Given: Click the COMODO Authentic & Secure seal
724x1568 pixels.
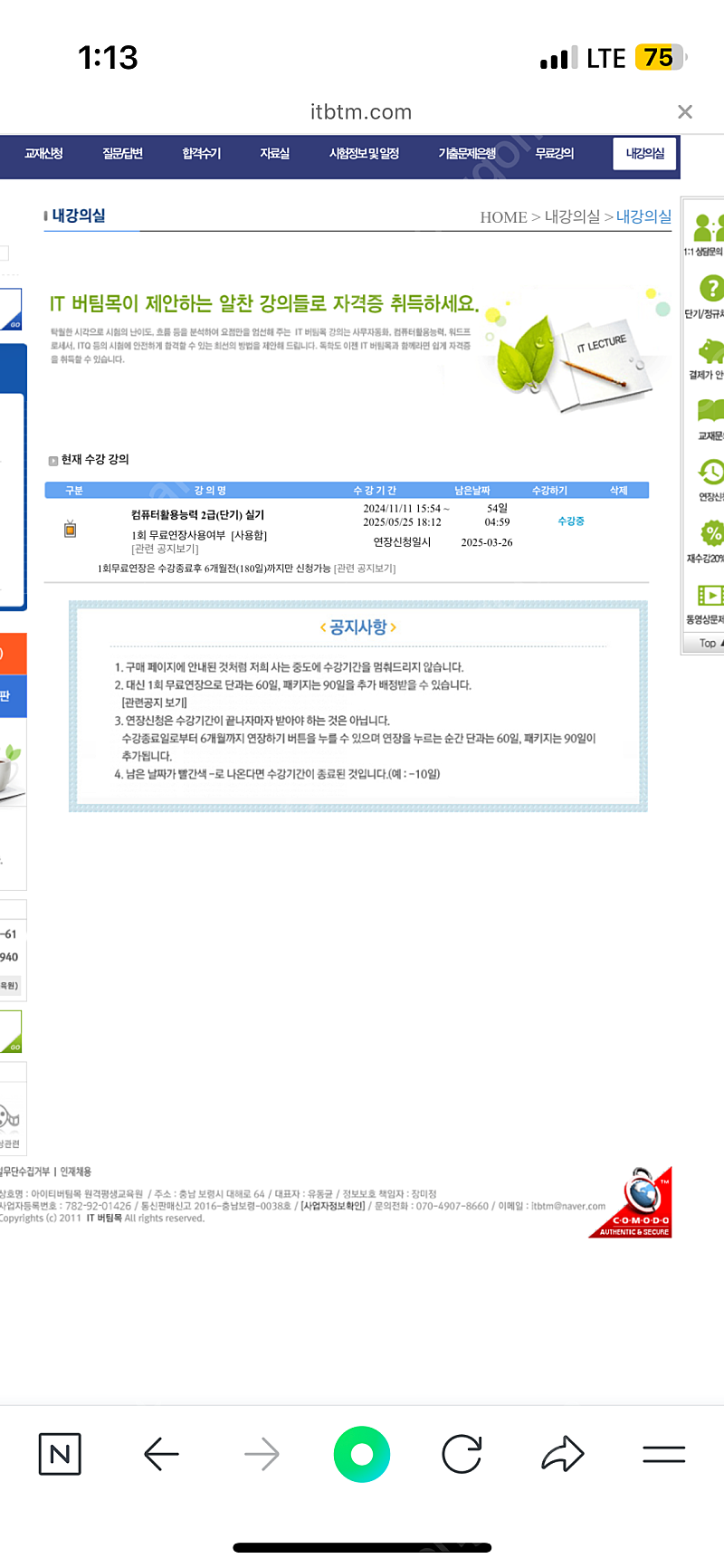Looking at the screenshot, I should [x=630, y=1202].
